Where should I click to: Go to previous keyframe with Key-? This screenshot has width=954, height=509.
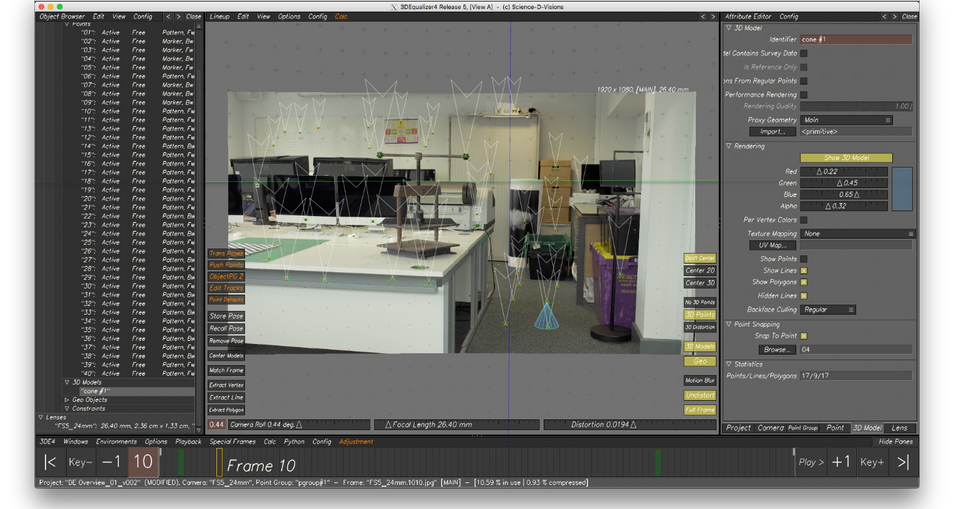tap(80, 463)
